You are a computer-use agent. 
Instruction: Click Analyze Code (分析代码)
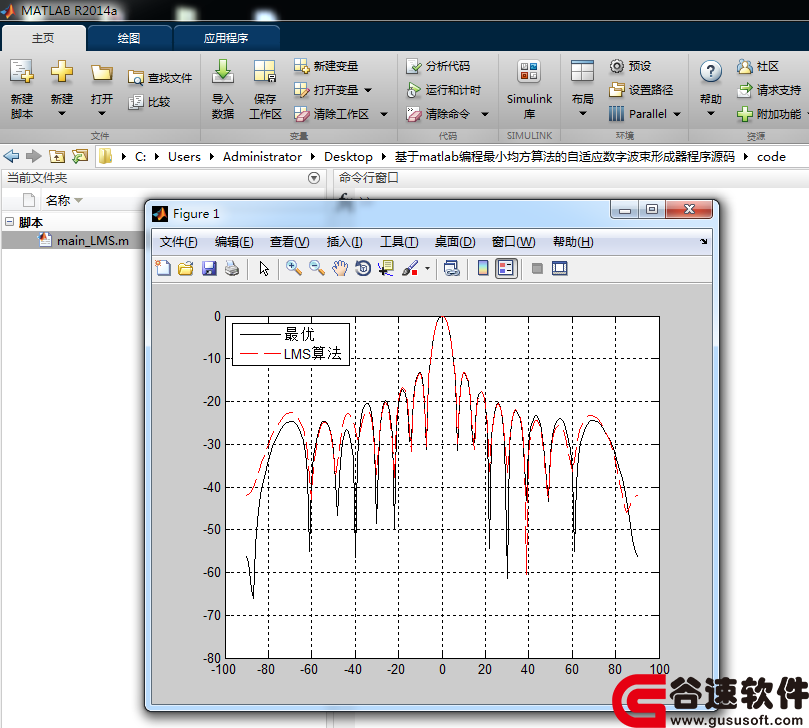(438, 66)
